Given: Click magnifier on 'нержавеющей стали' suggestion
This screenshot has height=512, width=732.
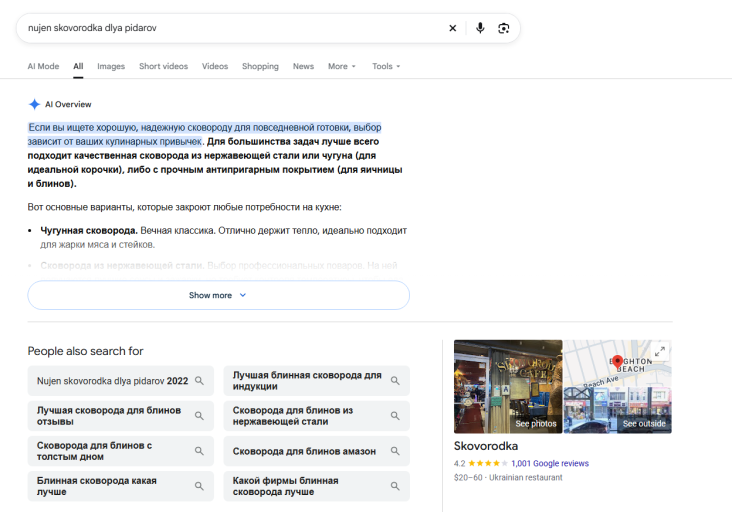Looking at the screenshot, I should [x=395, y=416].
